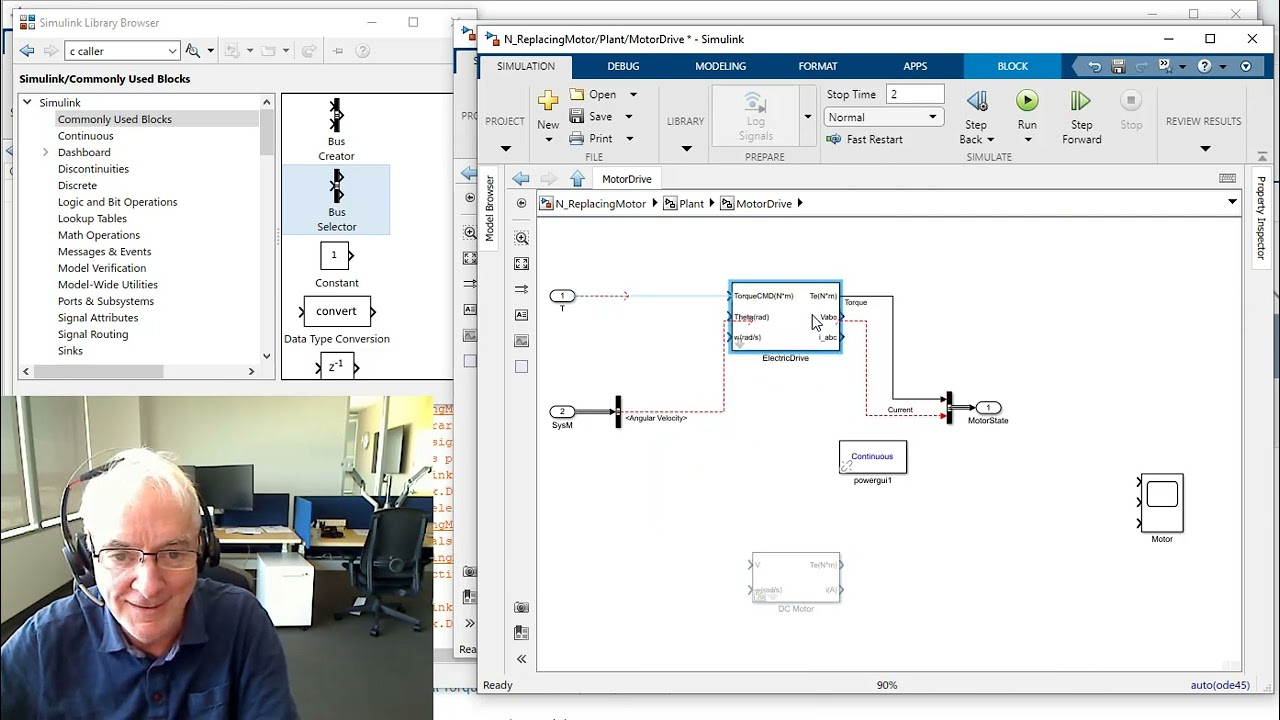Click the Fit to View palette icon
This screenshot has width=1280, height=720.
[x=521, y=264]
